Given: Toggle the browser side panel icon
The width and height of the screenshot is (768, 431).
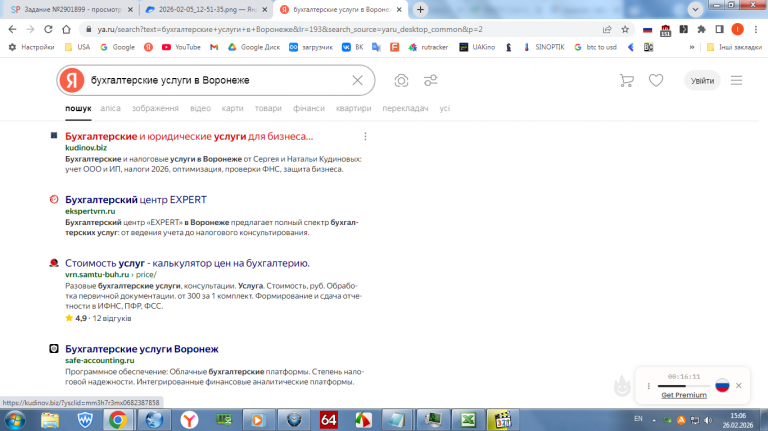Looking at the screenshot, I should click(720, 29).
